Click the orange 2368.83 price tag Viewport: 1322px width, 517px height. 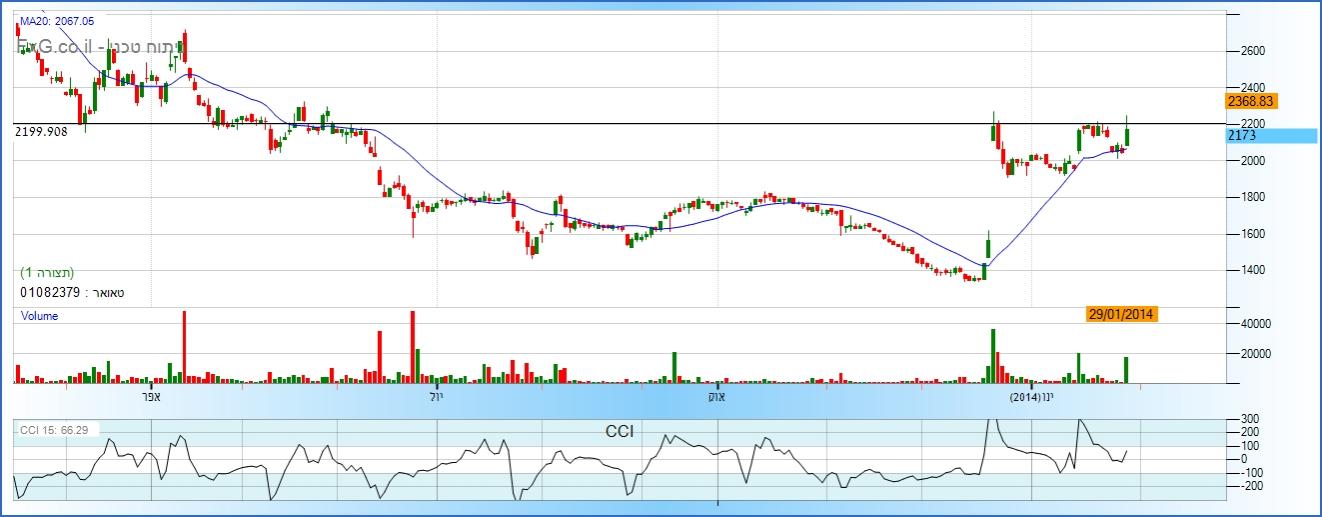point(1253,101)
